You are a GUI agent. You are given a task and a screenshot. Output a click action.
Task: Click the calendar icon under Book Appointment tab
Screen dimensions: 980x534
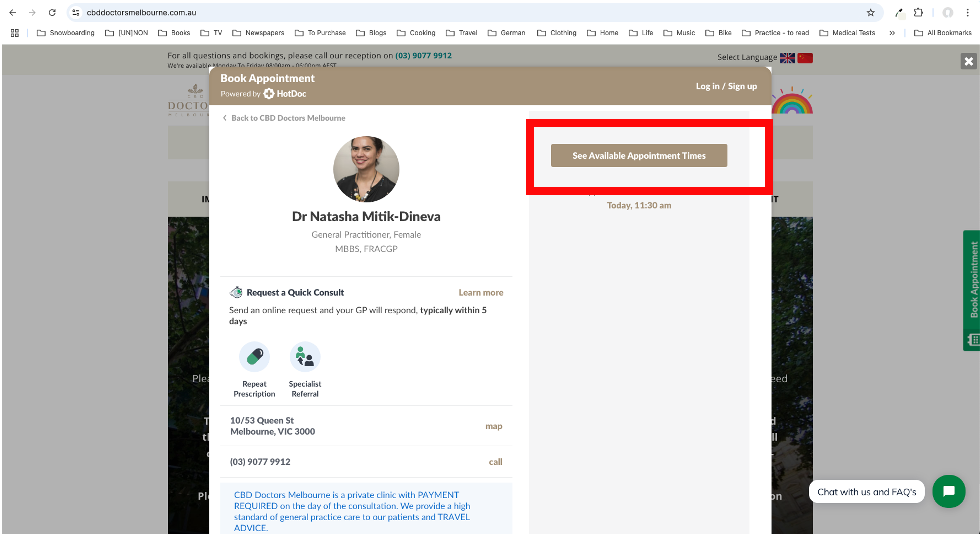pos(973,340)
